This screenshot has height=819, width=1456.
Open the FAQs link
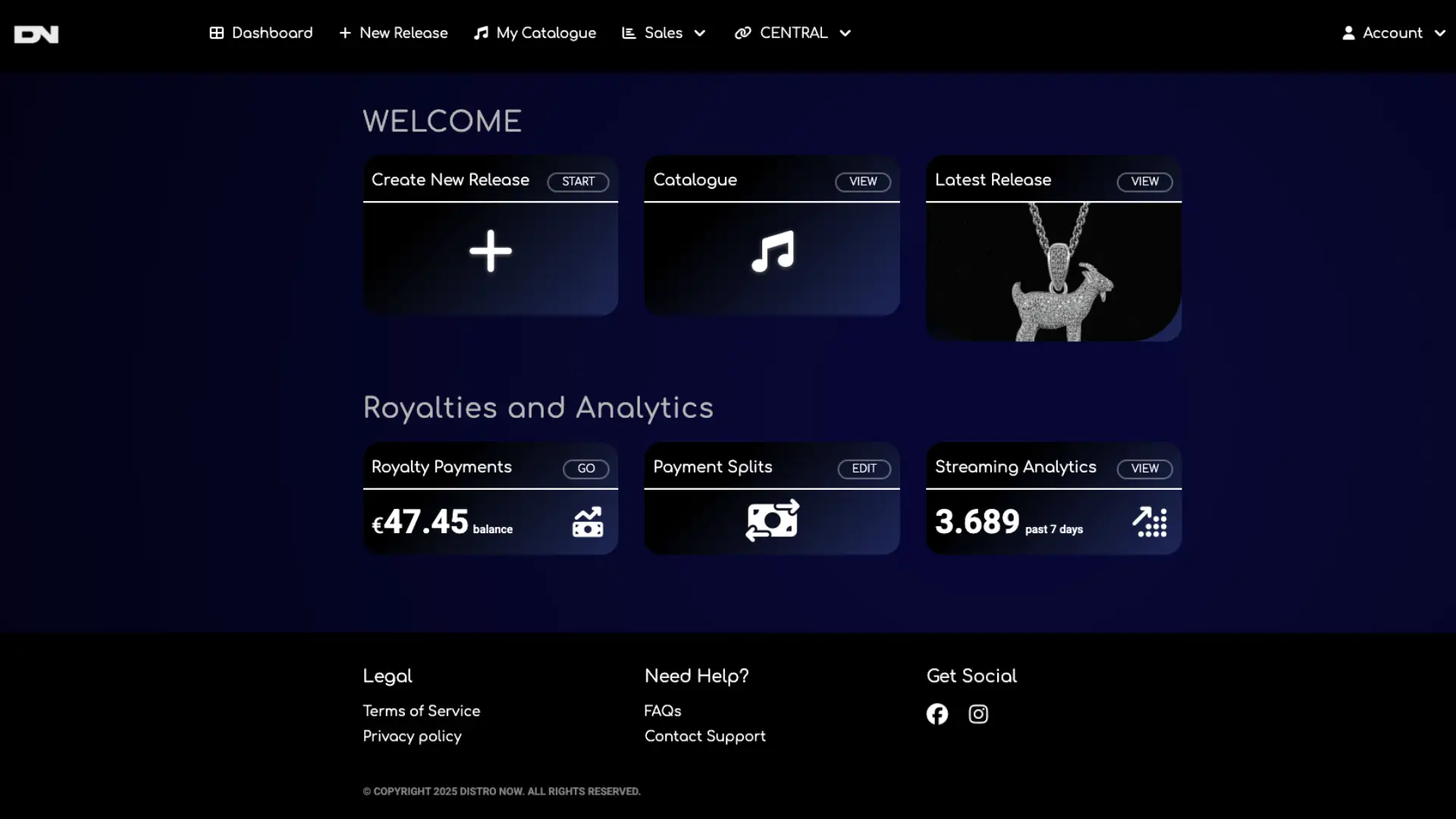[663, 711]
